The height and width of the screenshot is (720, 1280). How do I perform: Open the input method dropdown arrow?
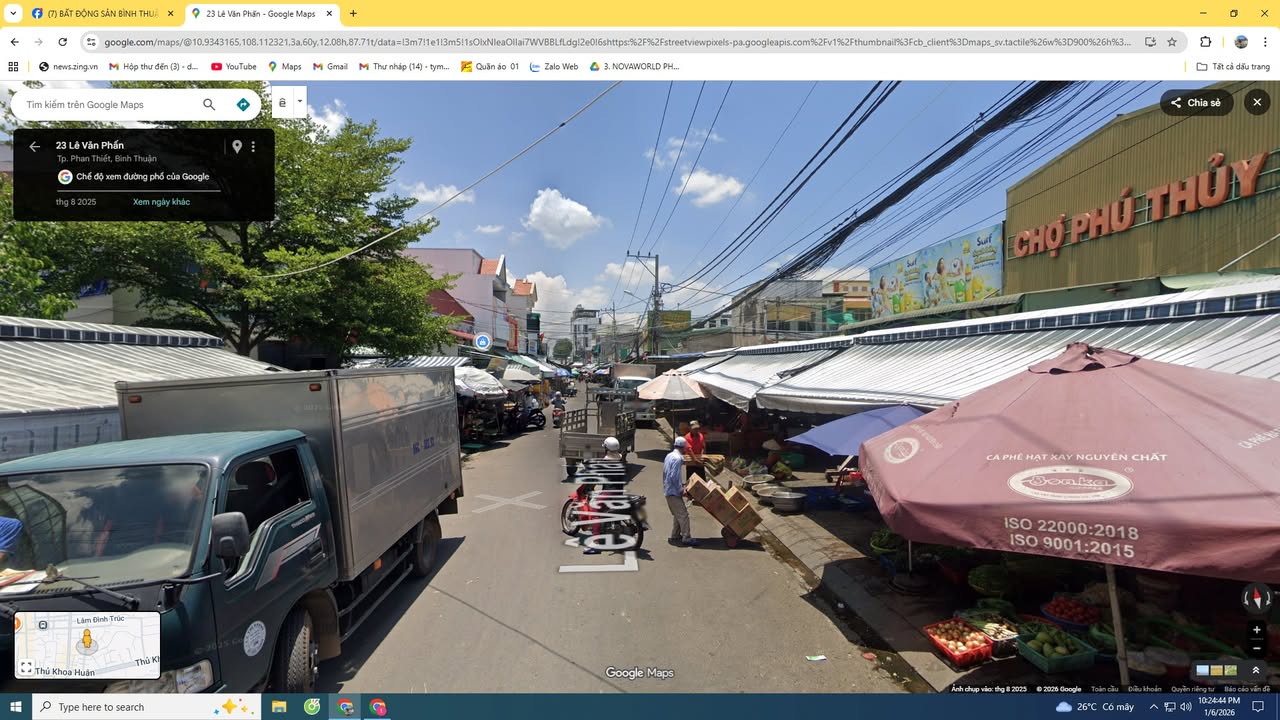click(299, 102)
